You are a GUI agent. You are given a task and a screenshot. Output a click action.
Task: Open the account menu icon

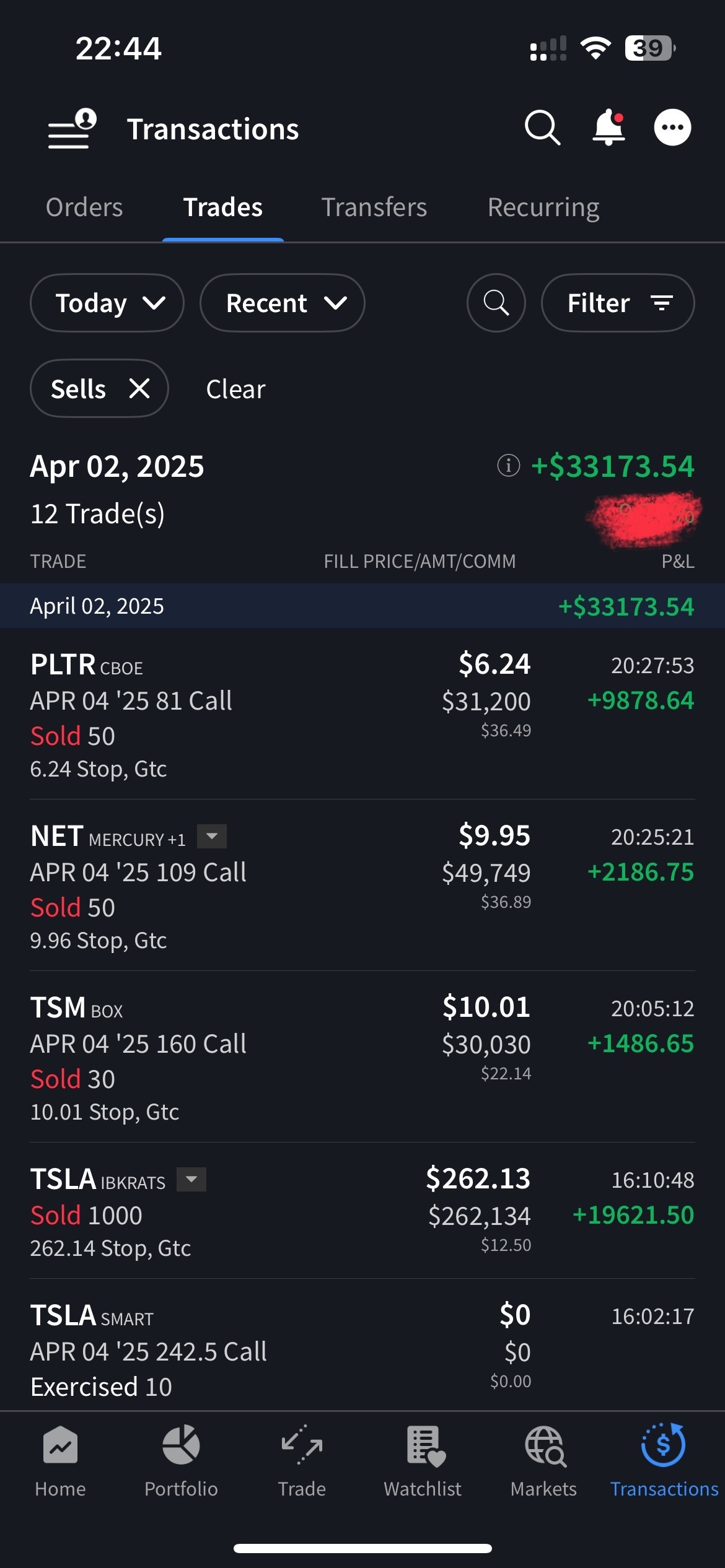tap(72, 129)
